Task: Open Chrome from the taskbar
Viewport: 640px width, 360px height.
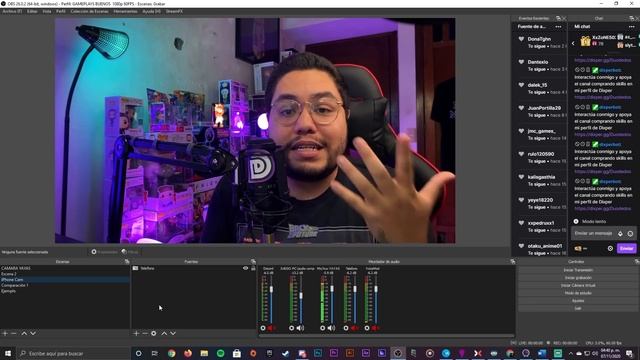Action: [x=171, y=353]
